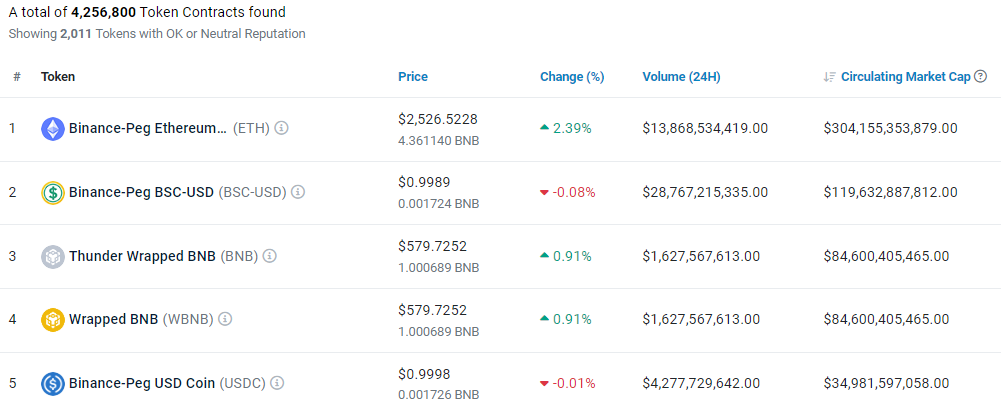Open info icon beside ETH symbol

[x=282, y=128]
